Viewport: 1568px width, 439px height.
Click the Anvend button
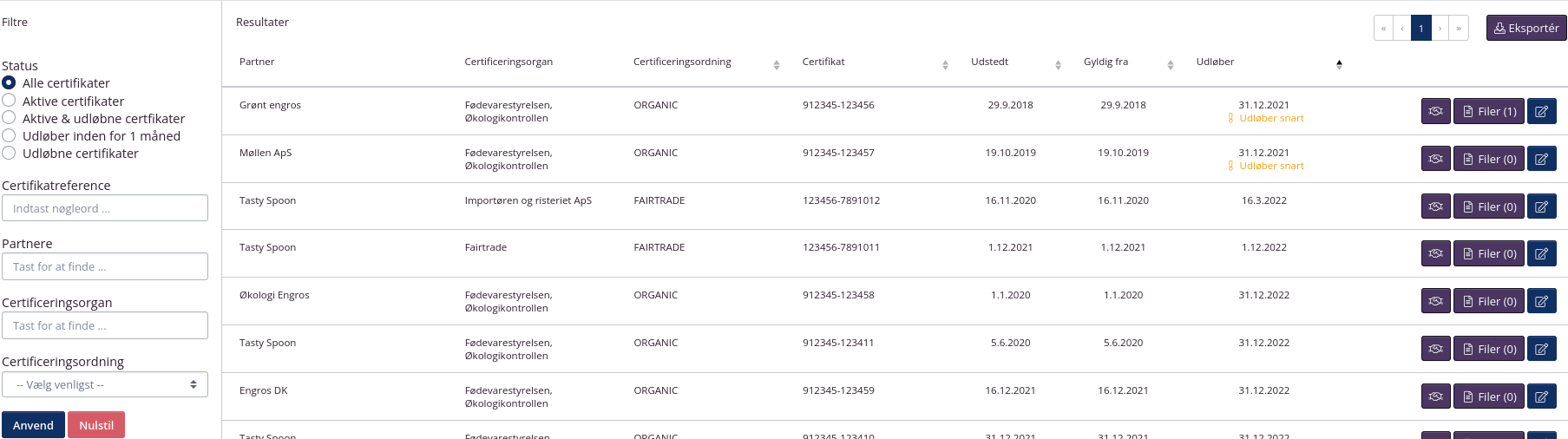(x=33, y=425)
